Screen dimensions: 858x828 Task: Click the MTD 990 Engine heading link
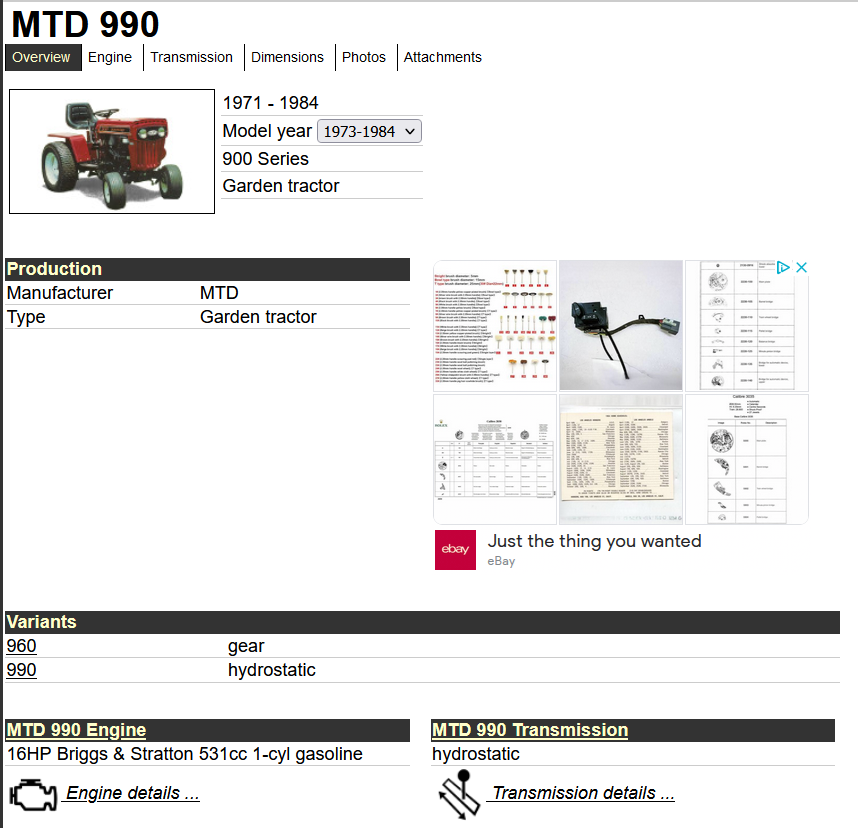77,730
